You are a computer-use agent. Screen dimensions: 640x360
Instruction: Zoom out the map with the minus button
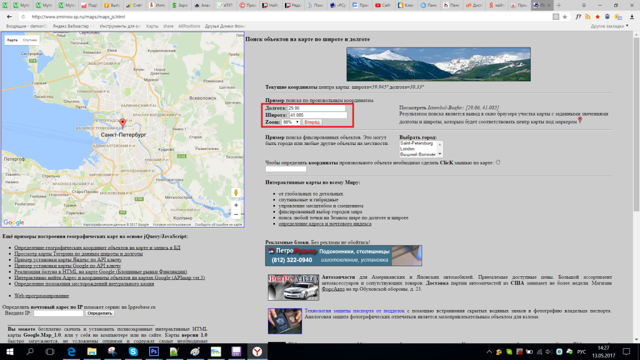tap(236, 215)
